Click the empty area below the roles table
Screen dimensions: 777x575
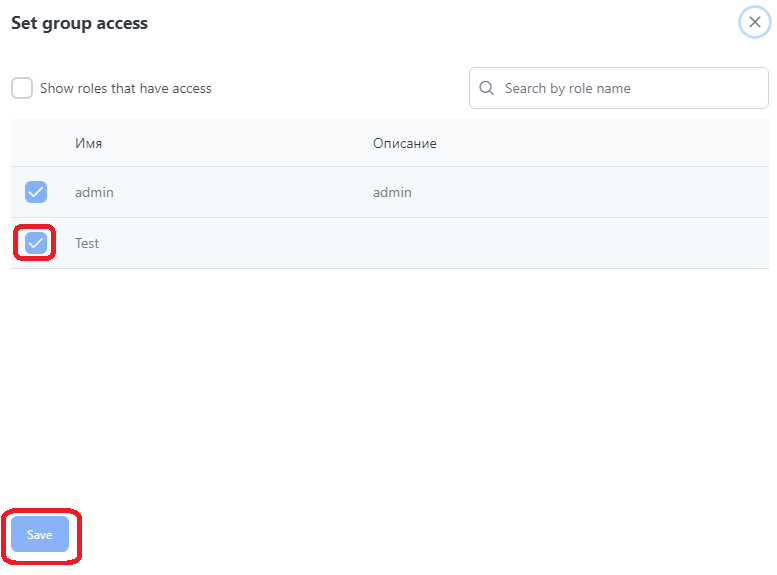click(x=388, y=390)
